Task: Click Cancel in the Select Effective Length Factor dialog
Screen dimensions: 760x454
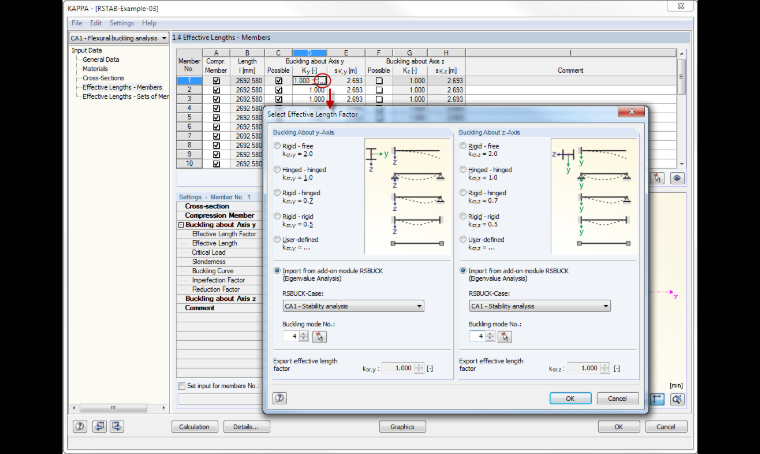Action: pyautogui.click(x=617, y=398)
